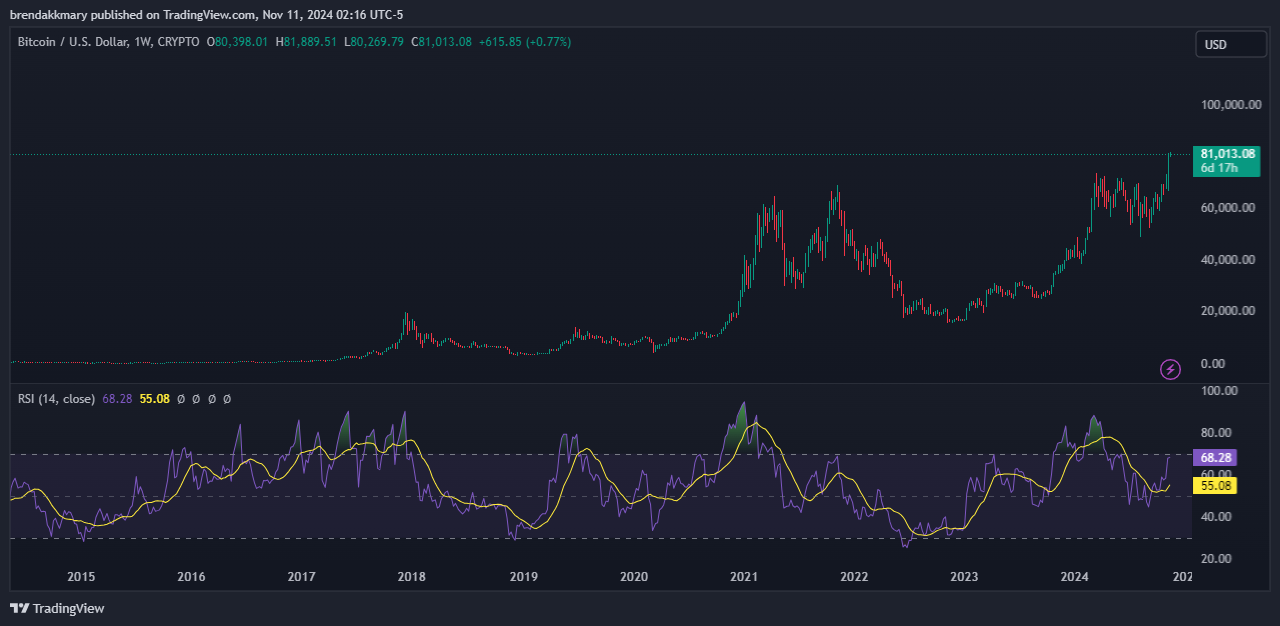The image size is (1280, 626).
Task: Click the purple lightning bolt icon
Action: [1169, 370]
